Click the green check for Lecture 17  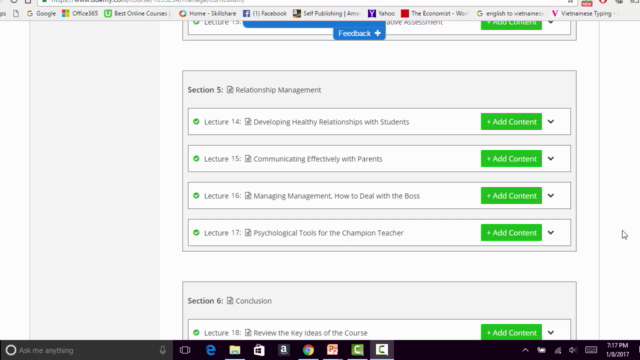[x=196, y=233]
